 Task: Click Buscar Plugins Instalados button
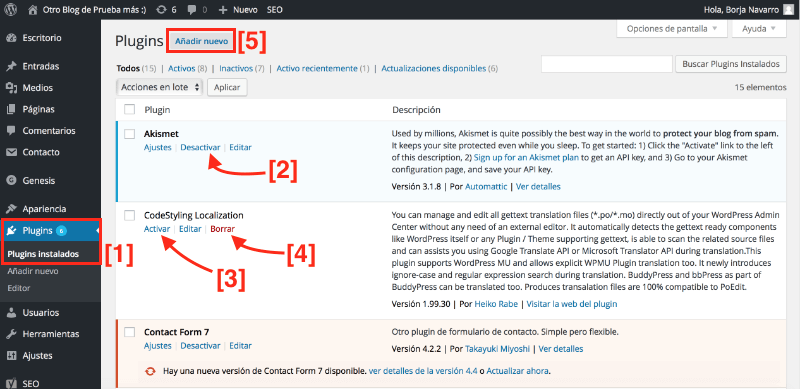[x=731, y=64]
